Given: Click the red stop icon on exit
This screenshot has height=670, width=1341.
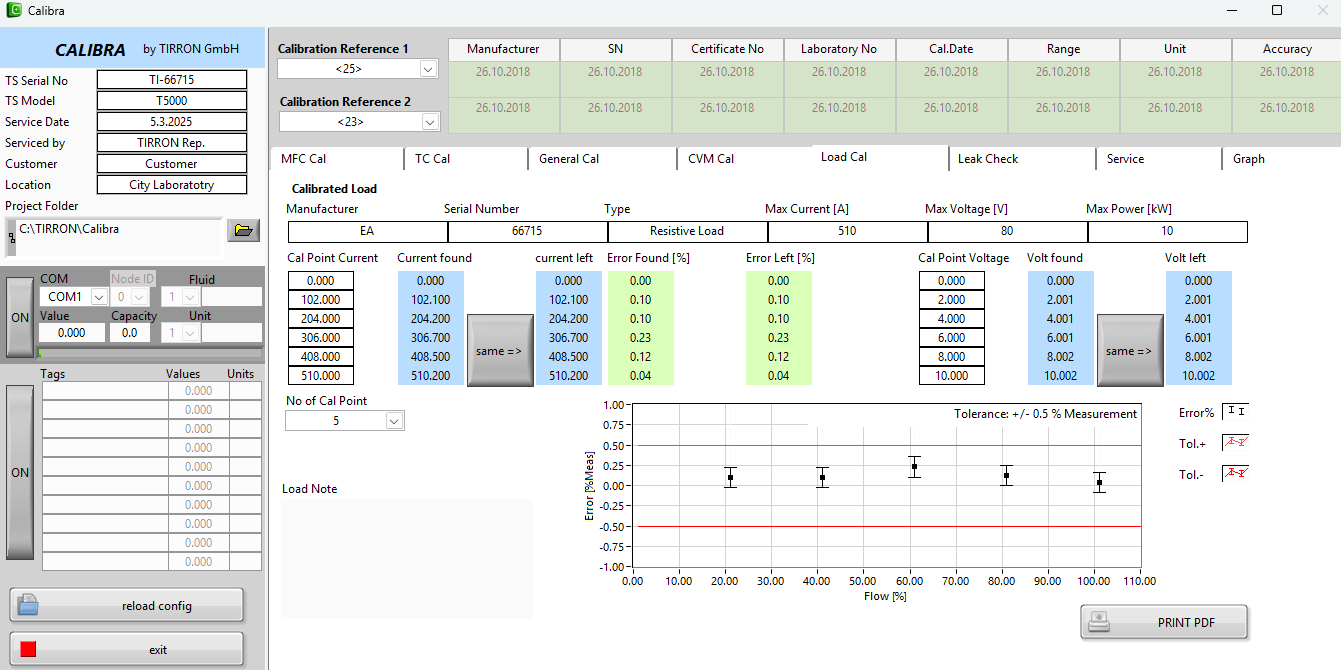Looking at the screenshot, I should click(28, 649).
